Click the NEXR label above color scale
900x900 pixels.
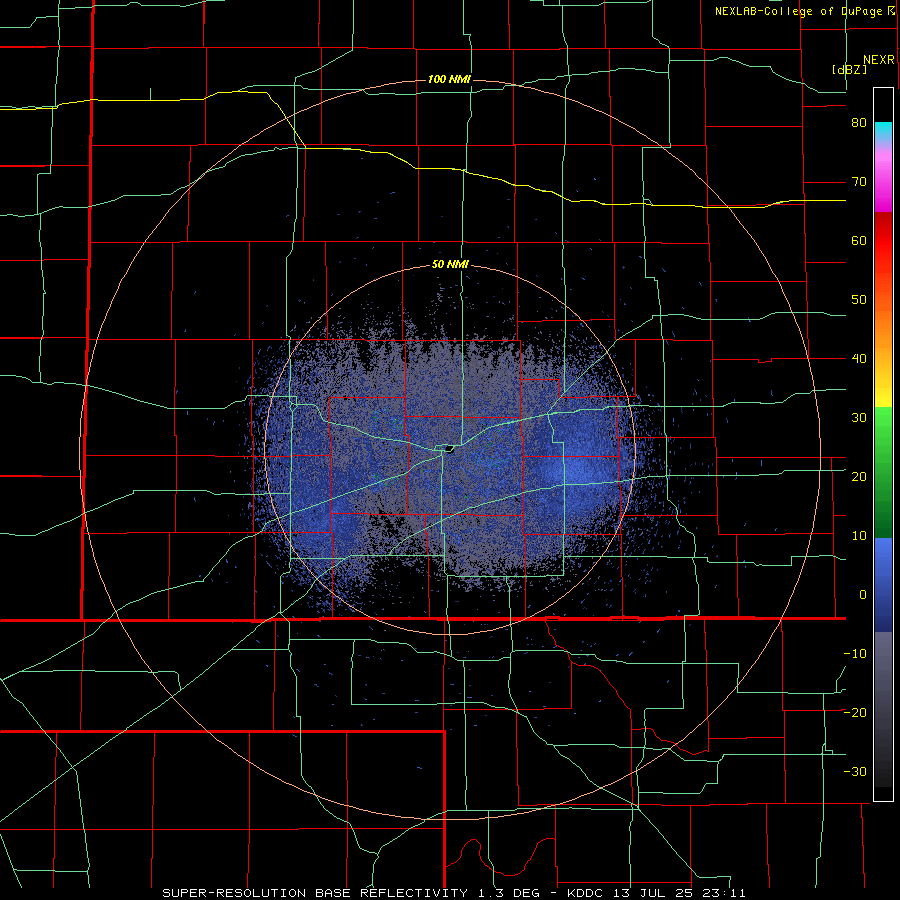[x=879, y=60]
